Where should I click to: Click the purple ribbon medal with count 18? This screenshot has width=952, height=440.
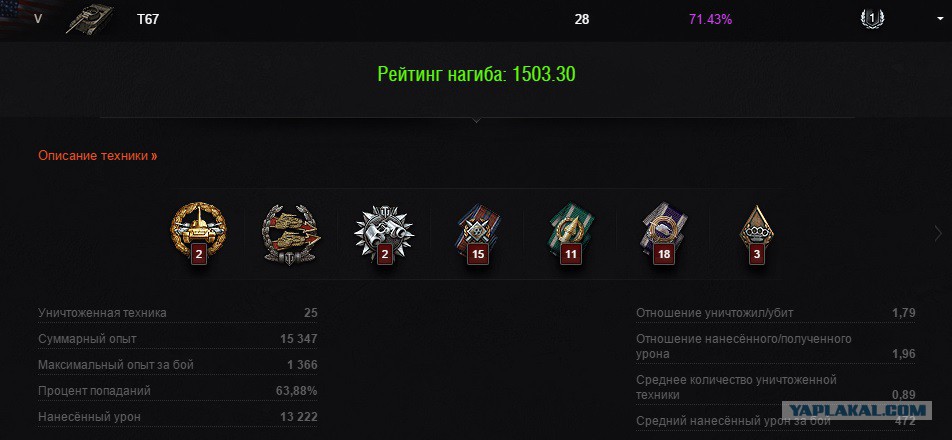(x=664, y=234)
